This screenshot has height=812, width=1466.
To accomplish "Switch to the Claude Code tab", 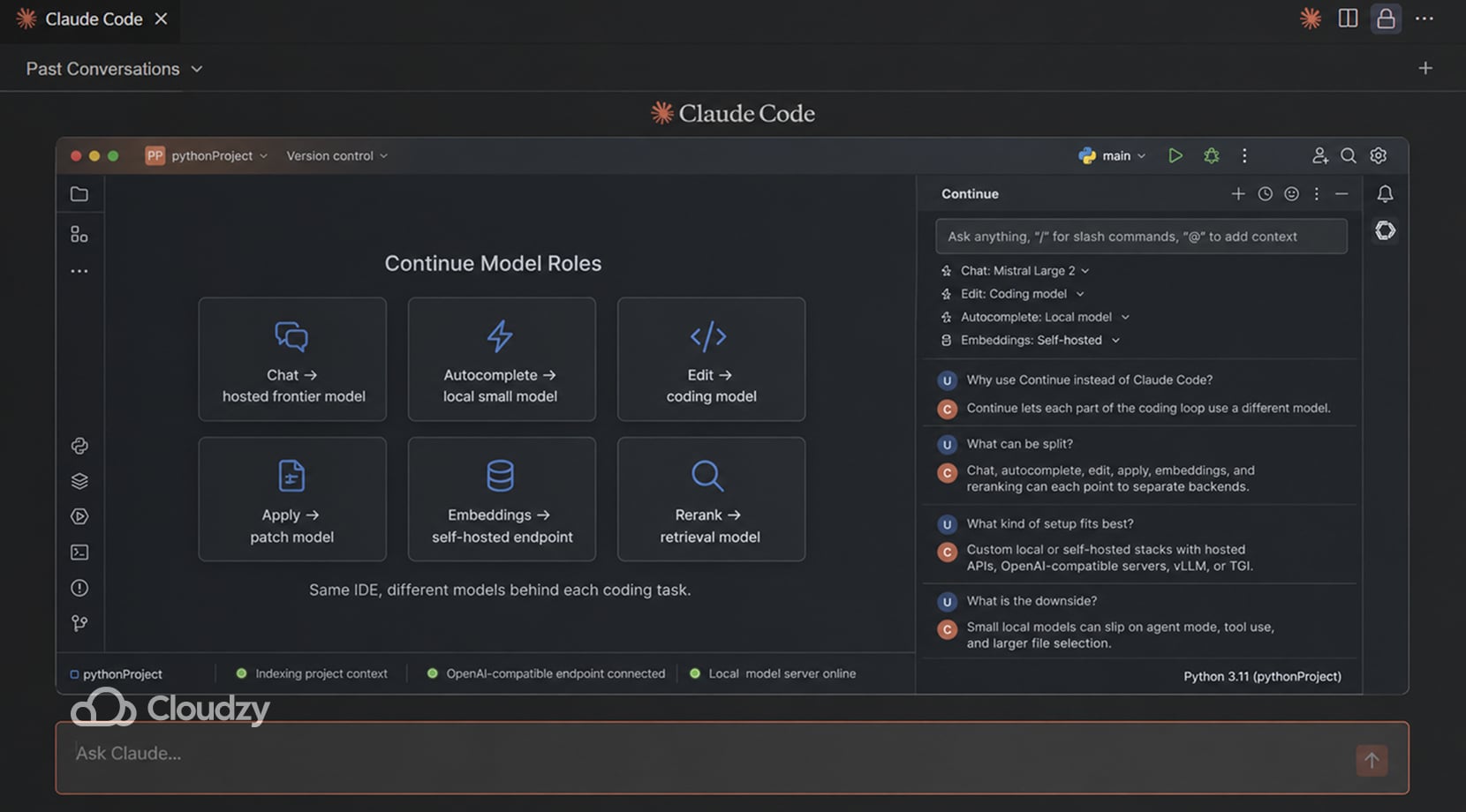I will pyautogui.click(x=93, y=19).
